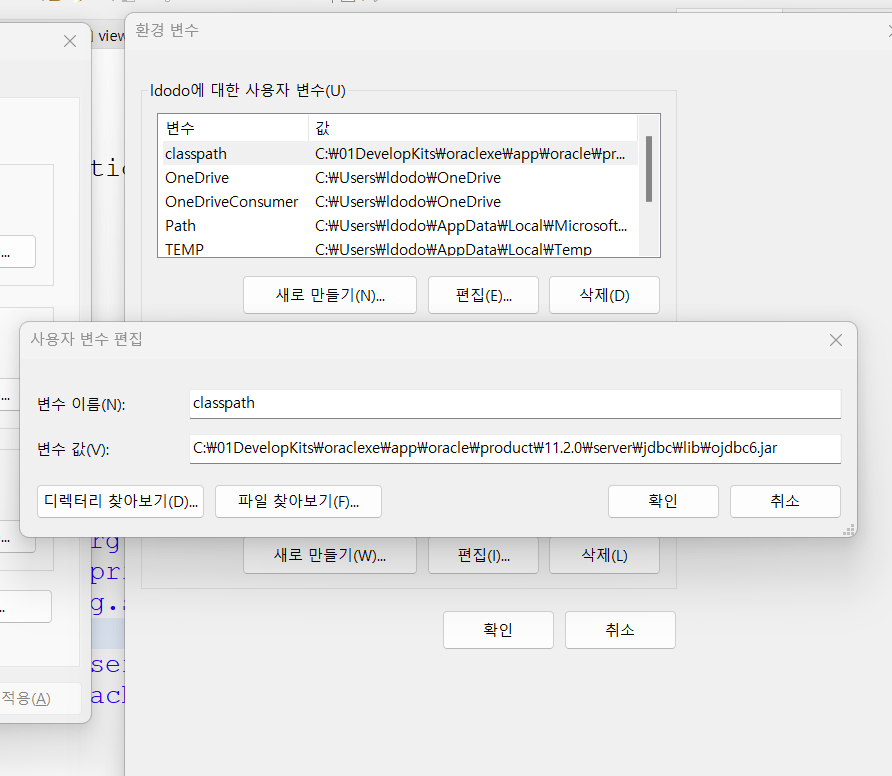This screenshot has width=892, height=776.
Task: Click the 디렉터리 찾아보기(D)... browse directory button
Action: (x=120, y=501)
